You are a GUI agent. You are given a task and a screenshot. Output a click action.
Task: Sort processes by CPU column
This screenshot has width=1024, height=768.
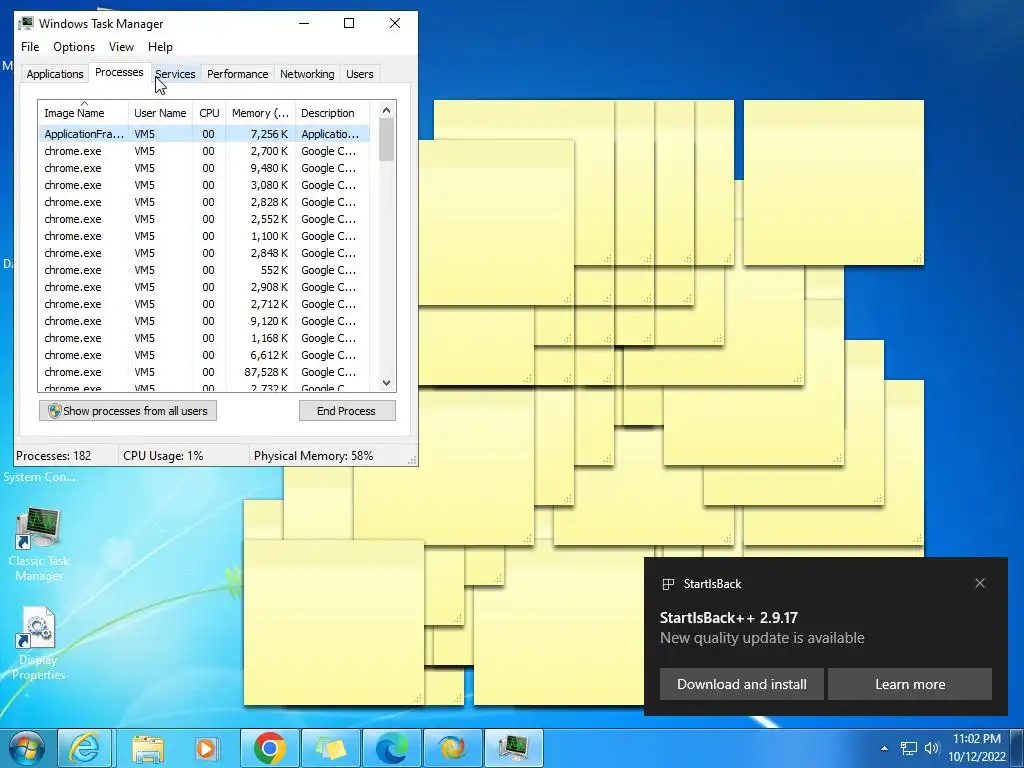pos(209,112)
